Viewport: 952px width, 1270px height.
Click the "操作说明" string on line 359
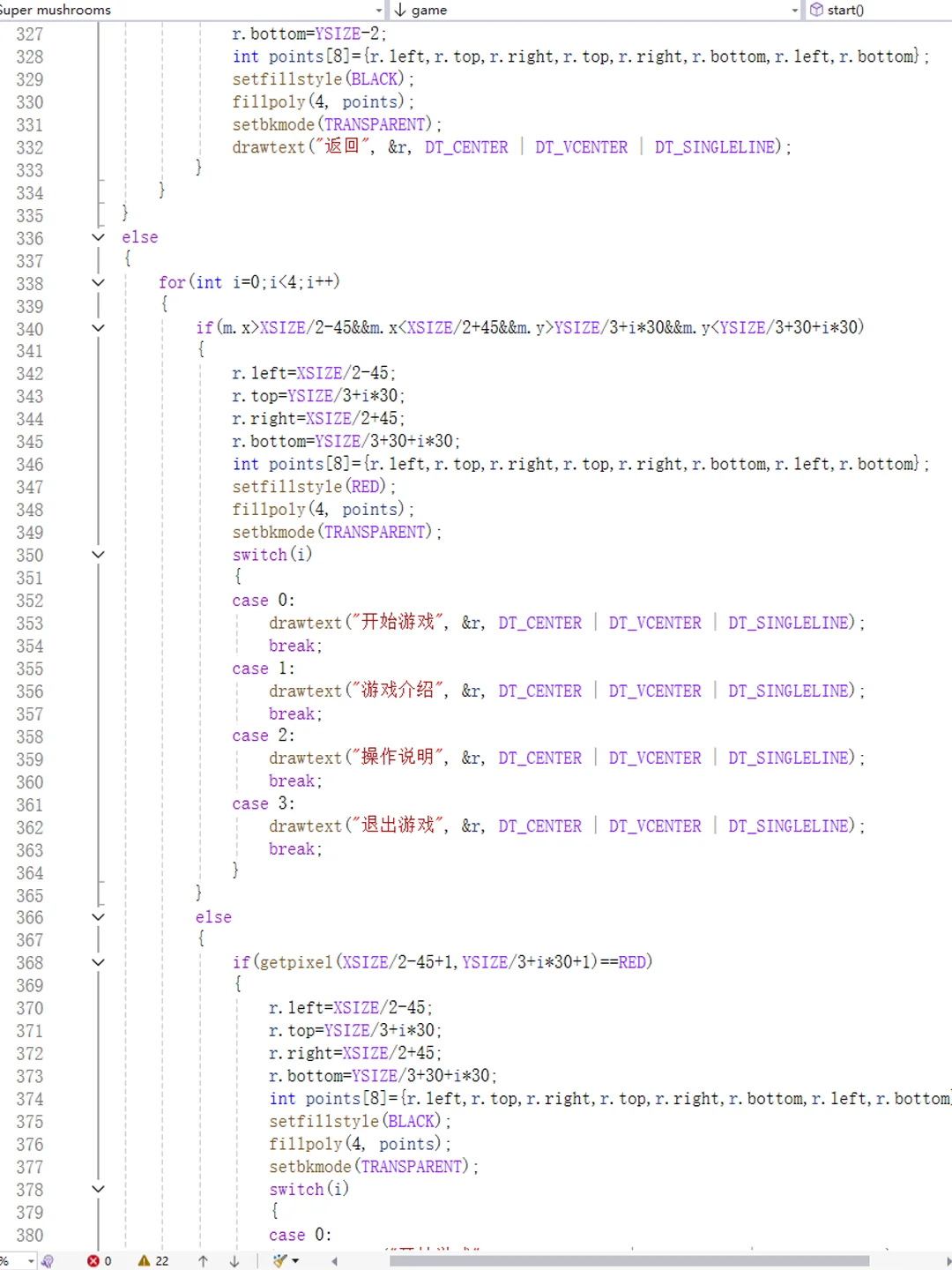click(x=398, y=758)
